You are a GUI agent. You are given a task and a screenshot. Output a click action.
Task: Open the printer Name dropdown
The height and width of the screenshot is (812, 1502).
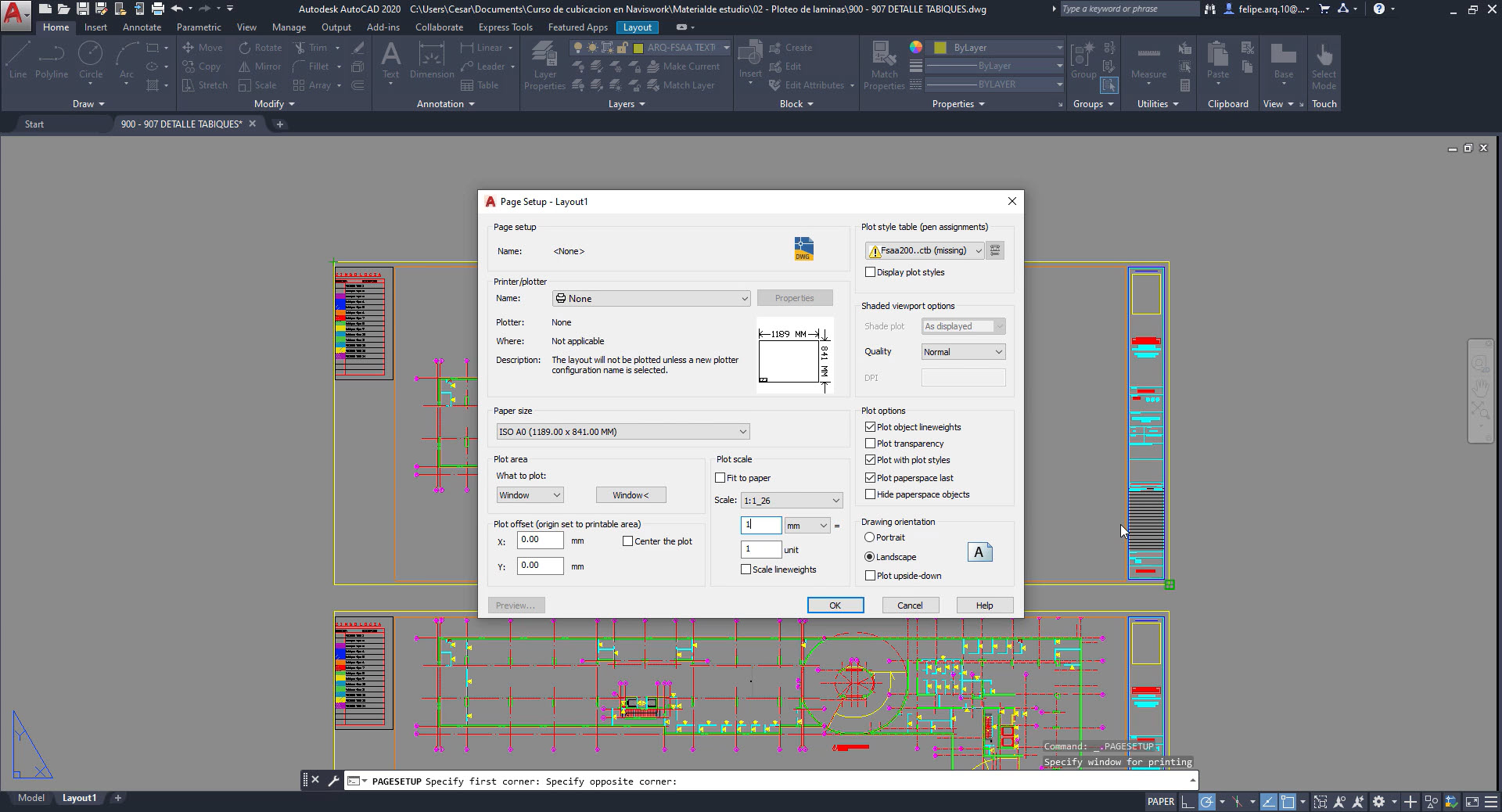point(651,299)
